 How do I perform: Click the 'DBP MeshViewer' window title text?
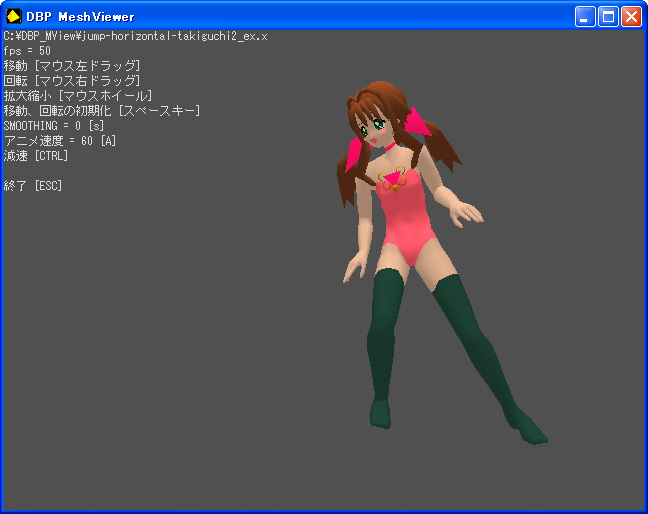80,17
